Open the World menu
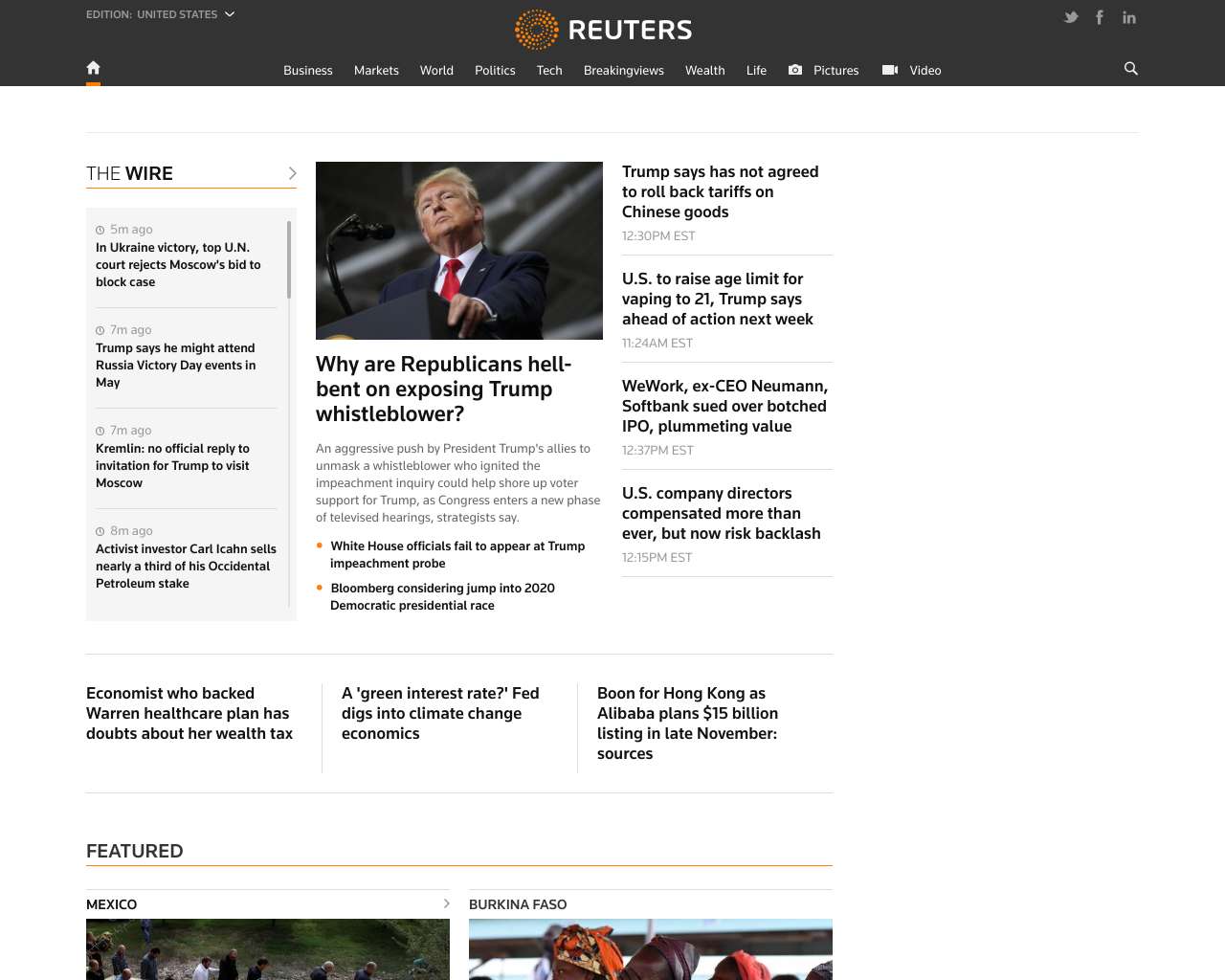 pyautogui.click(x=436, y=71)
